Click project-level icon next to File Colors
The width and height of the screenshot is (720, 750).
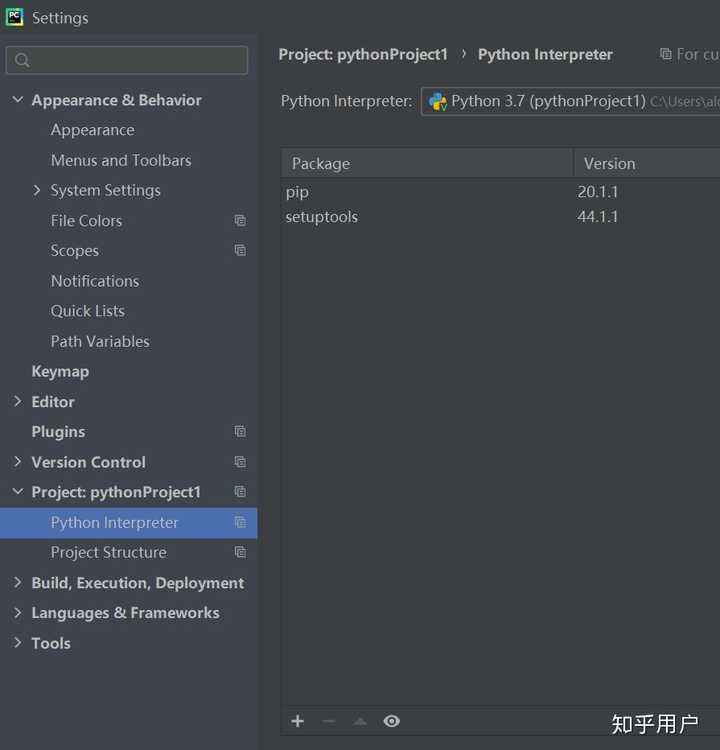point(240,221)
